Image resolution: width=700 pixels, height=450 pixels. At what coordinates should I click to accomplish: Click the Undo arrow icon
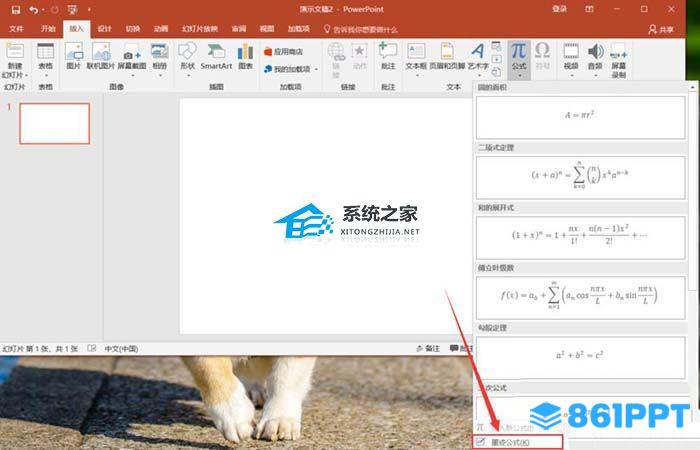[33, 9]
